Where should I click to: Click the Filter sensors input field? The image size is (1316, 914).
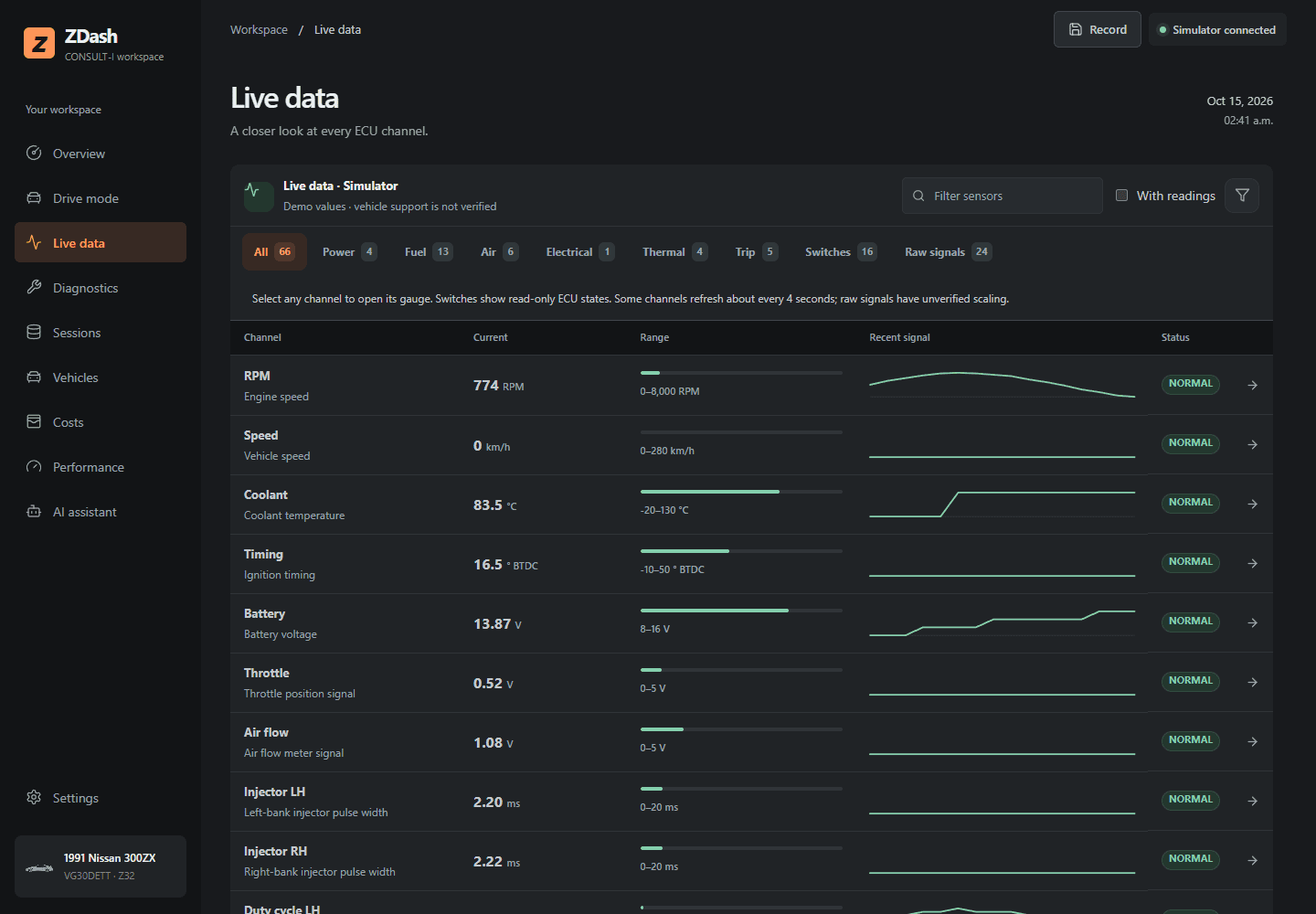(x=1003, y=196)
